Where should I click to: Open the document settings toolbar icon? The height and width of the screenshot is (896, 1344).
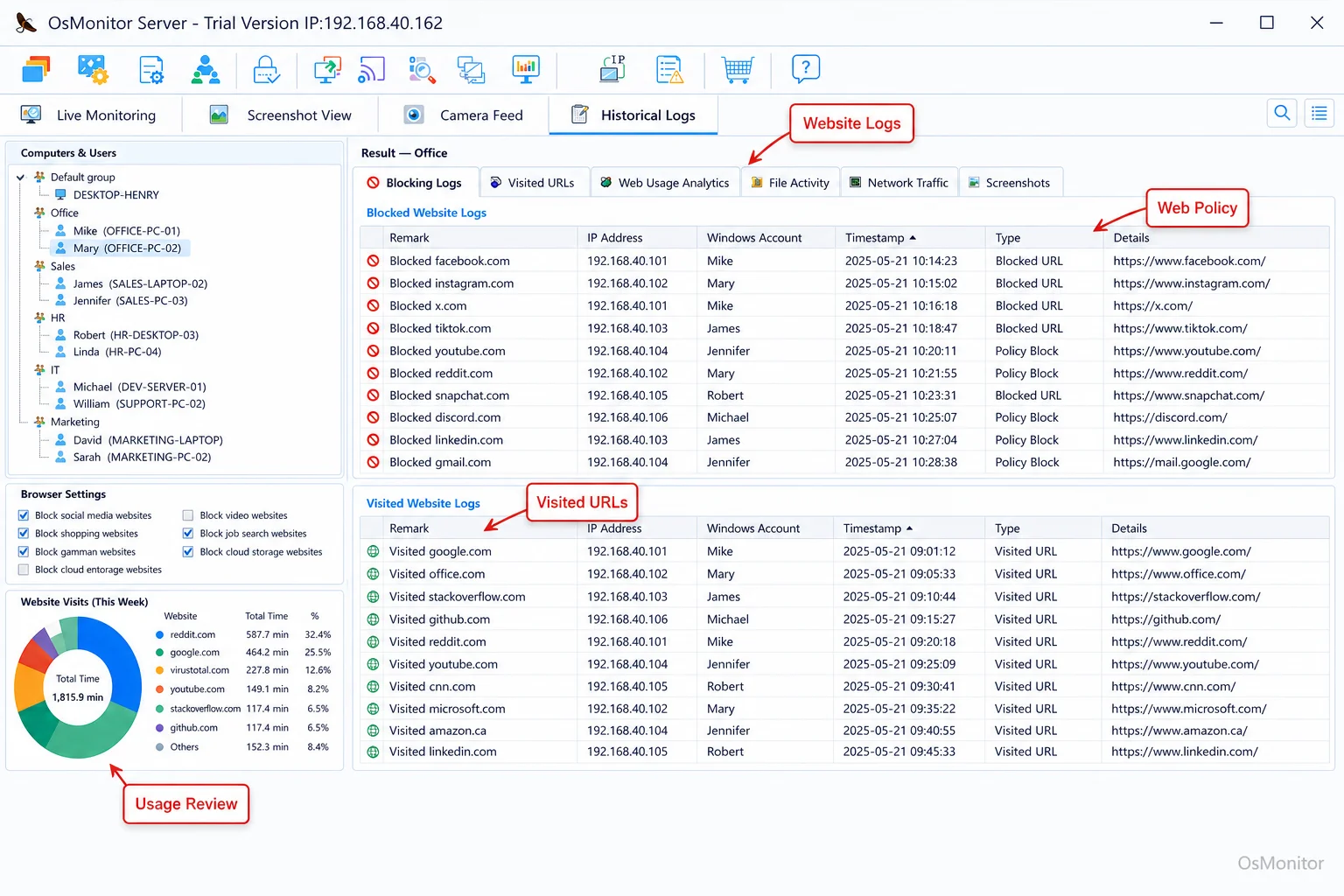point(151,69)
